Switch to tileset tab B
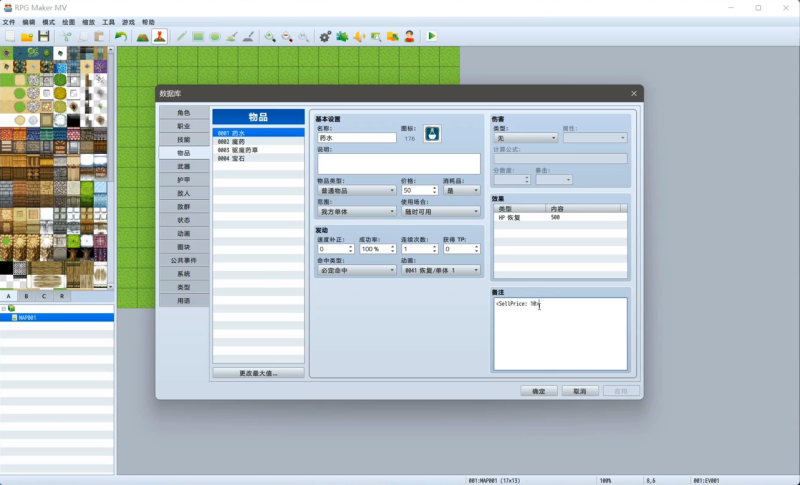The image size is (800, 485). pyautogui.click(x=26, y=296)
